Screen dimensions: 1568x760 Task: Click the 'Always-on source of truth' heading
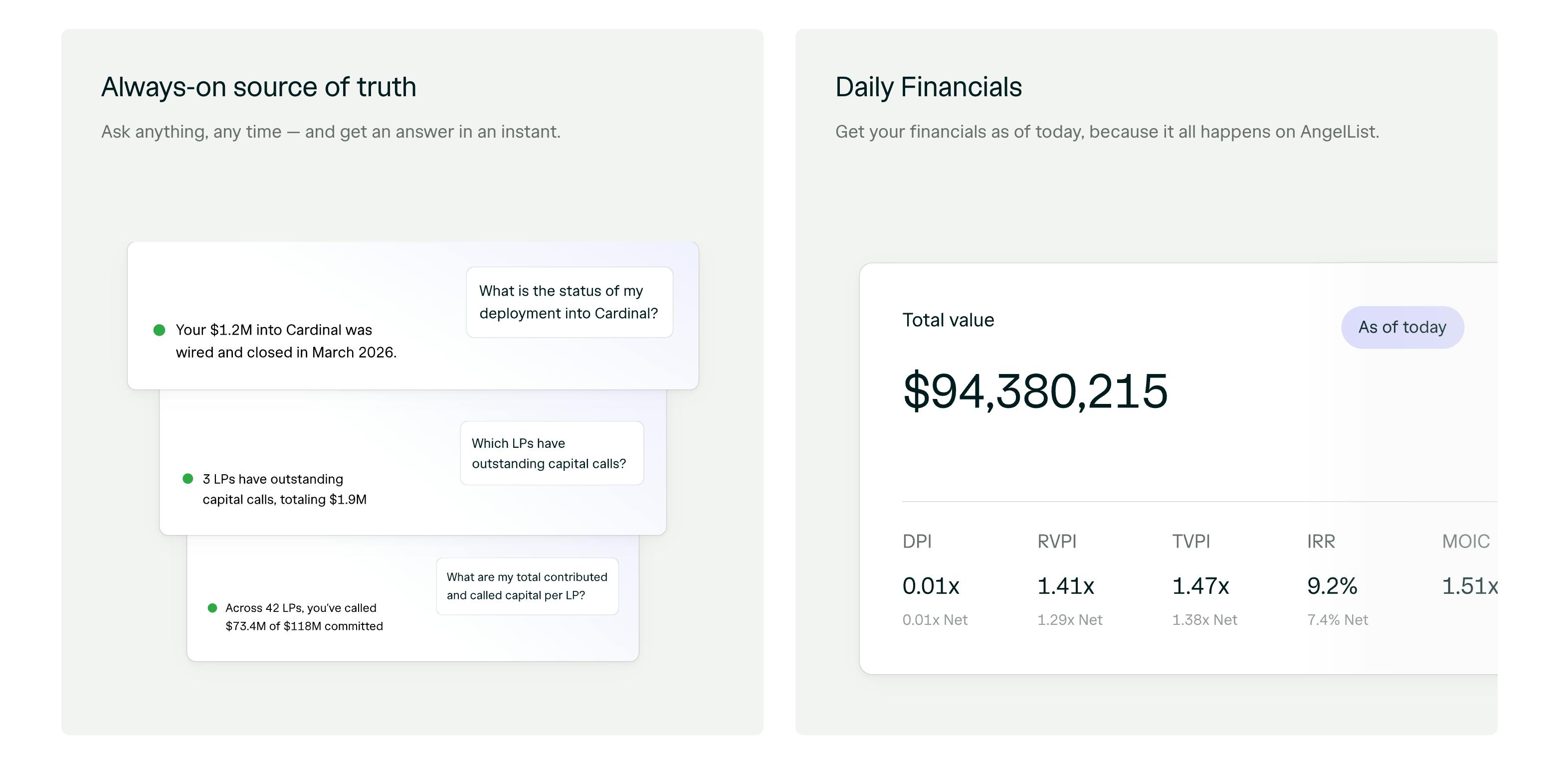pyautogui.click(x=259, y=87)
